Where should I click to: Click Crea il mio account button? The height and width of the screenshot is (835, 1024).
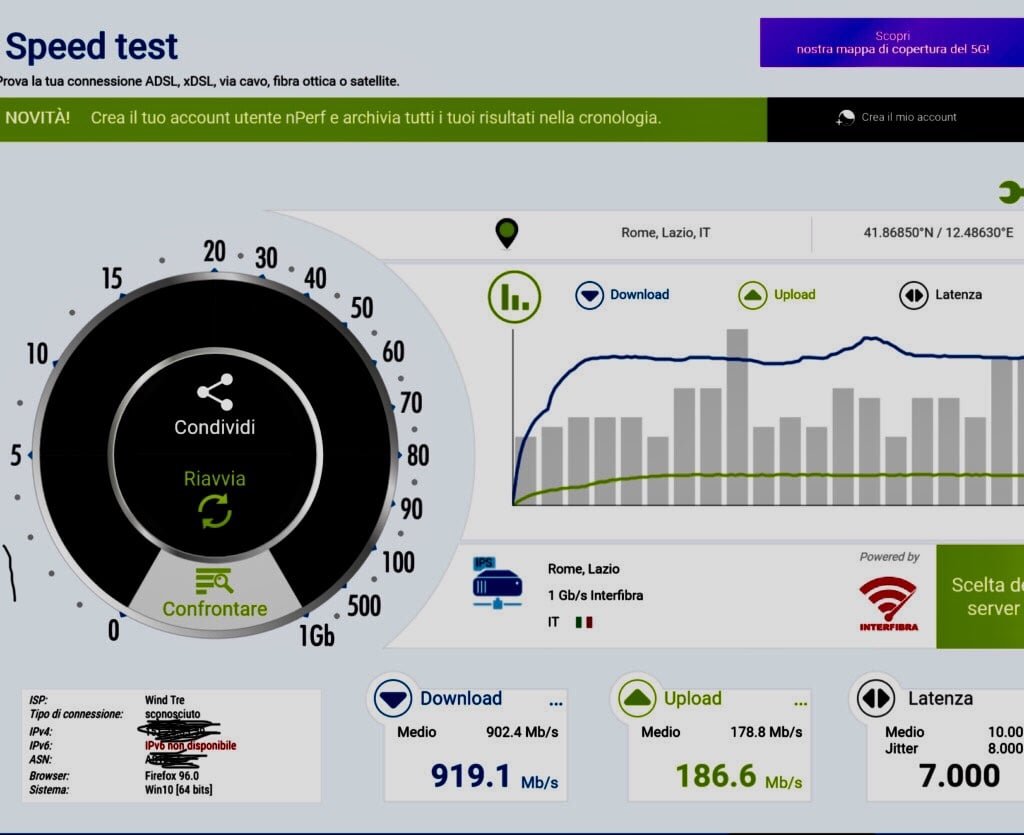pyautogui.click(x=895, y=118)
